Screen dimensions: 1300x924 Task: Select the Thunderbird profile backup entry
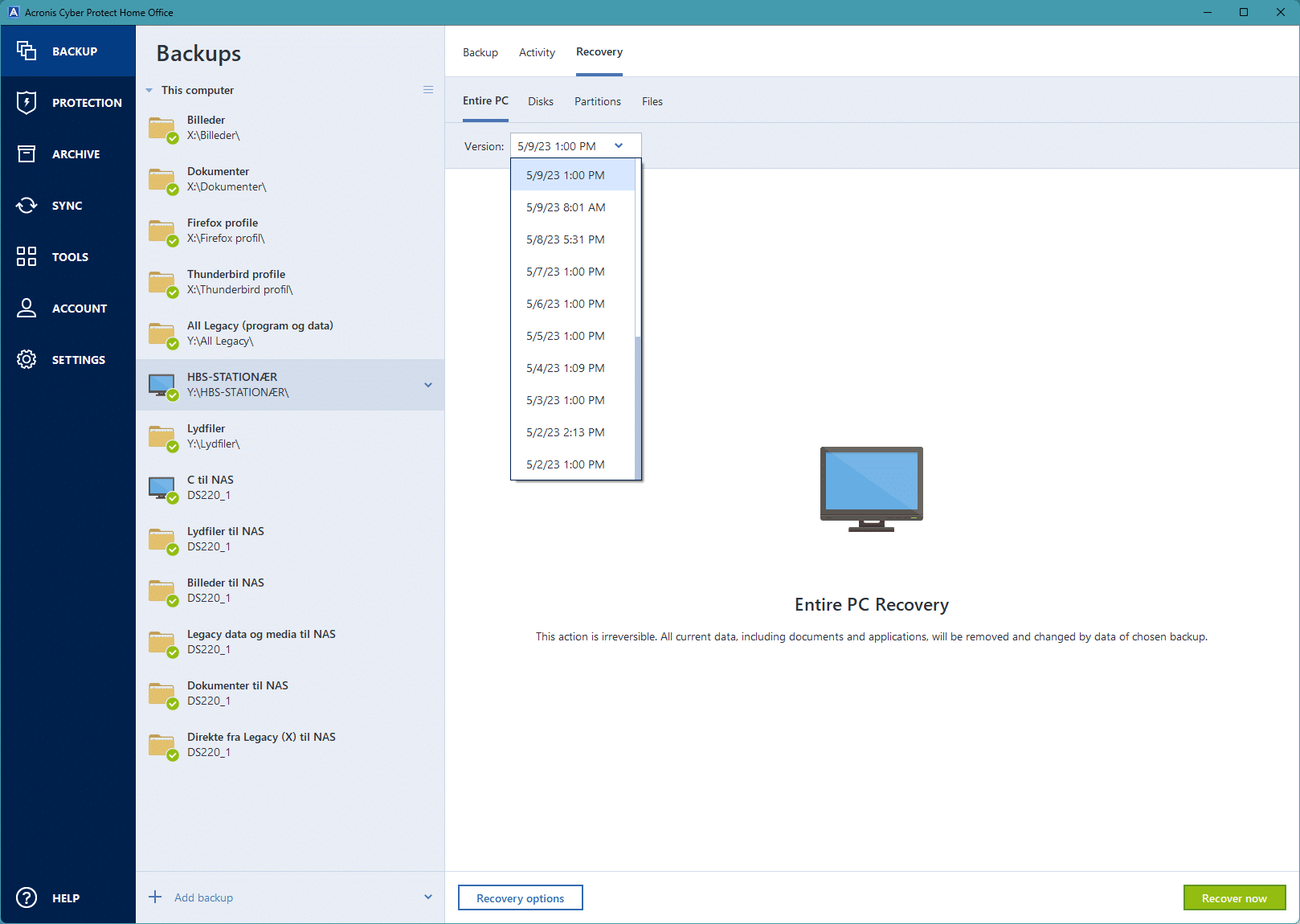coord(290,282)
